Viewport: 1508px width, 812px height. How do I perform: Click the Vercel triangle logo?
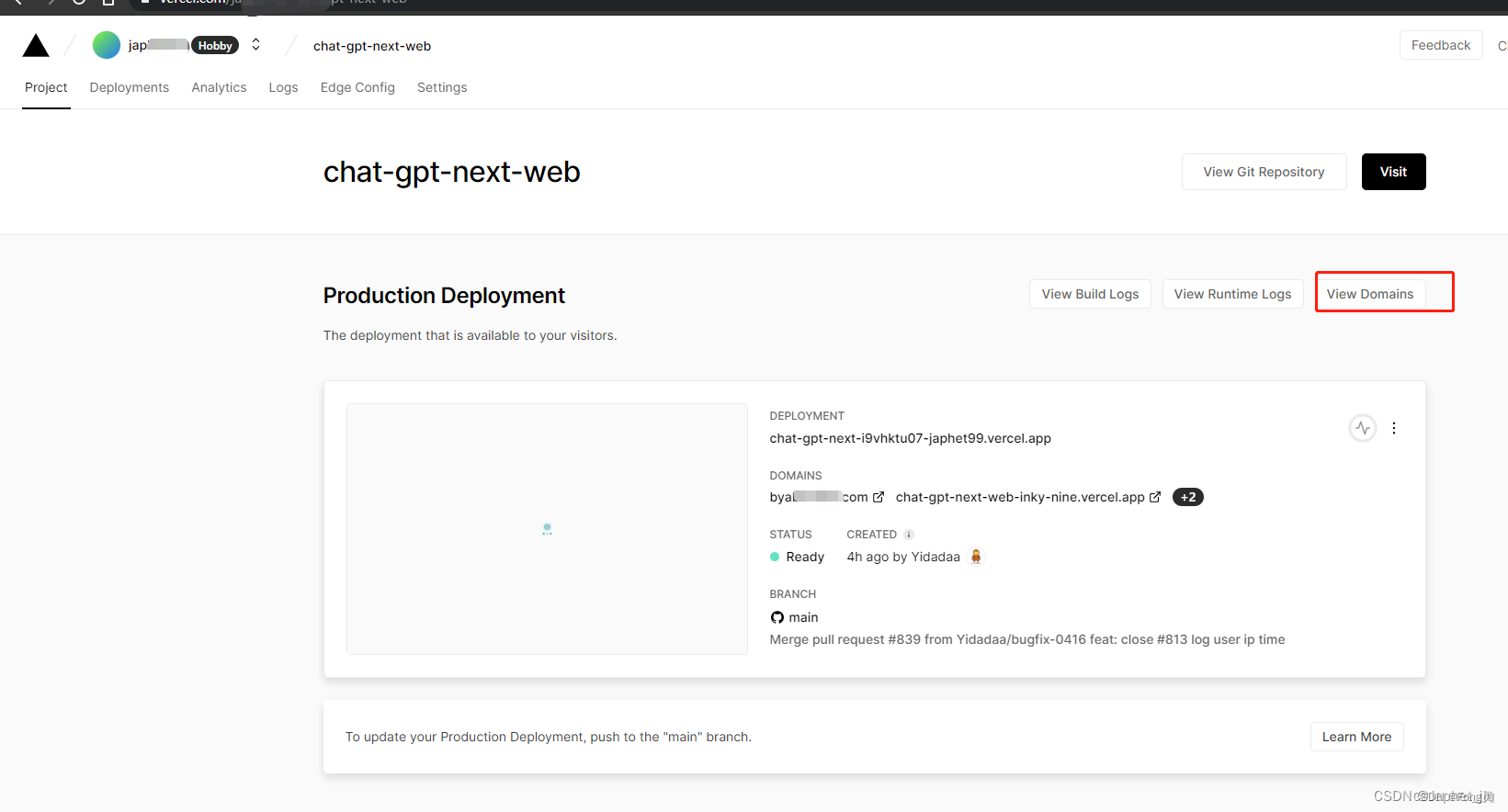pyautogui.click(x=36, y=45)
